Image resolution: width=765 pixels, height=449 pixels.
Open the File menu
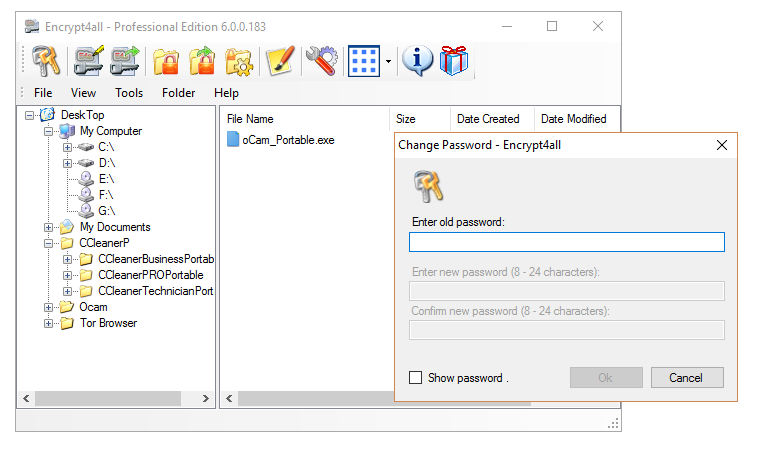(x=43, y=93)
